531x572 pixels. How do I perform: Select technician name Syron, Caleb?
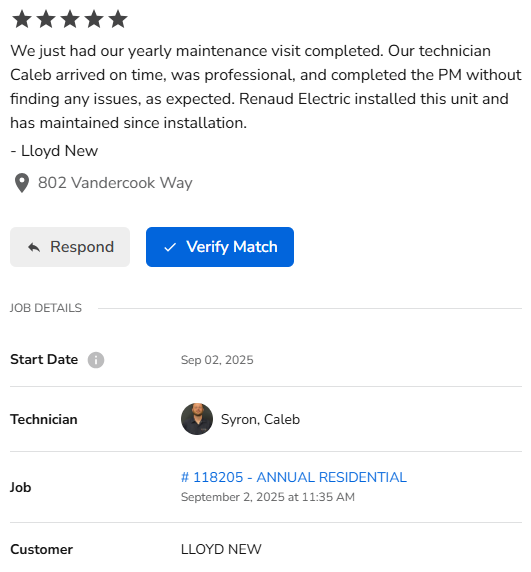click(x=260, y=420)
